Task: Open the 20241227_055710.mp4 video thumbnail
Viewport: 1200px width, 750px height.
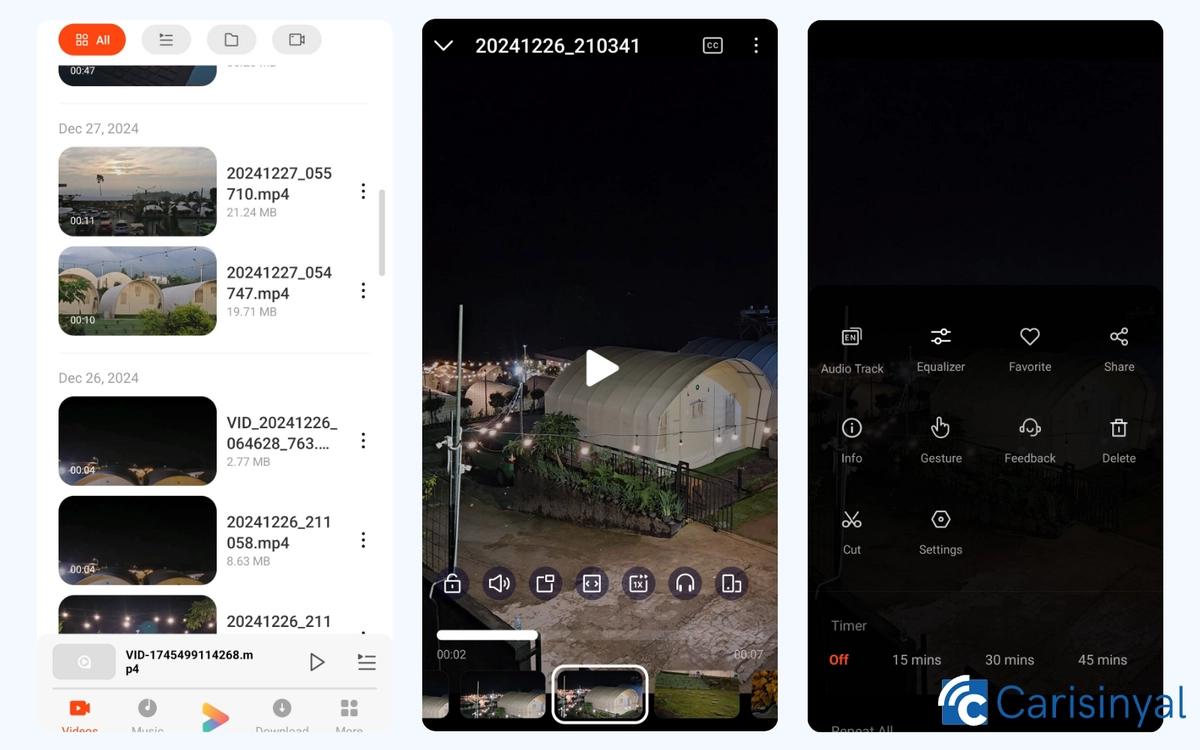Action: click(x=138, y=191)
